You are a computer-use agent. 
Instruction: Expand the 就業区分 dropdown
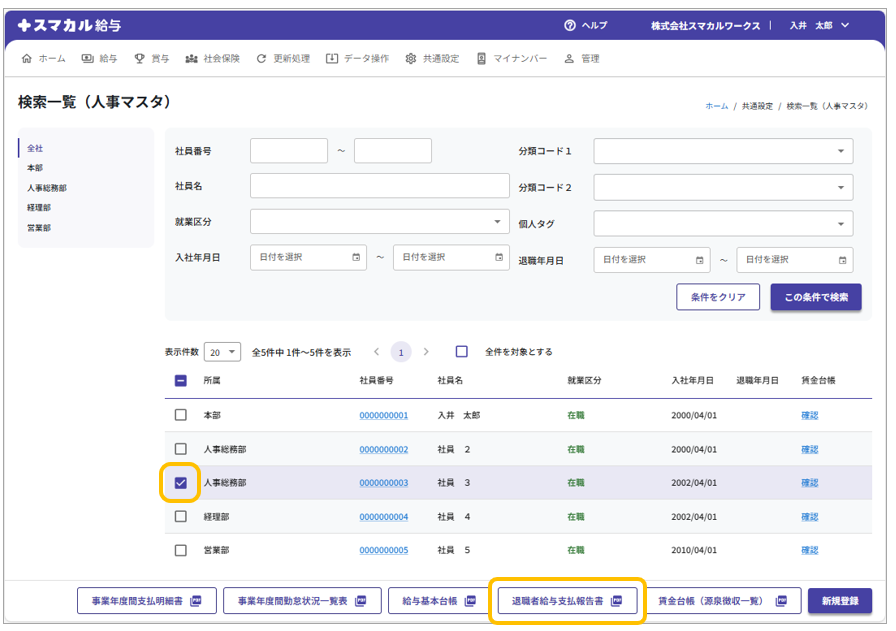379,221
